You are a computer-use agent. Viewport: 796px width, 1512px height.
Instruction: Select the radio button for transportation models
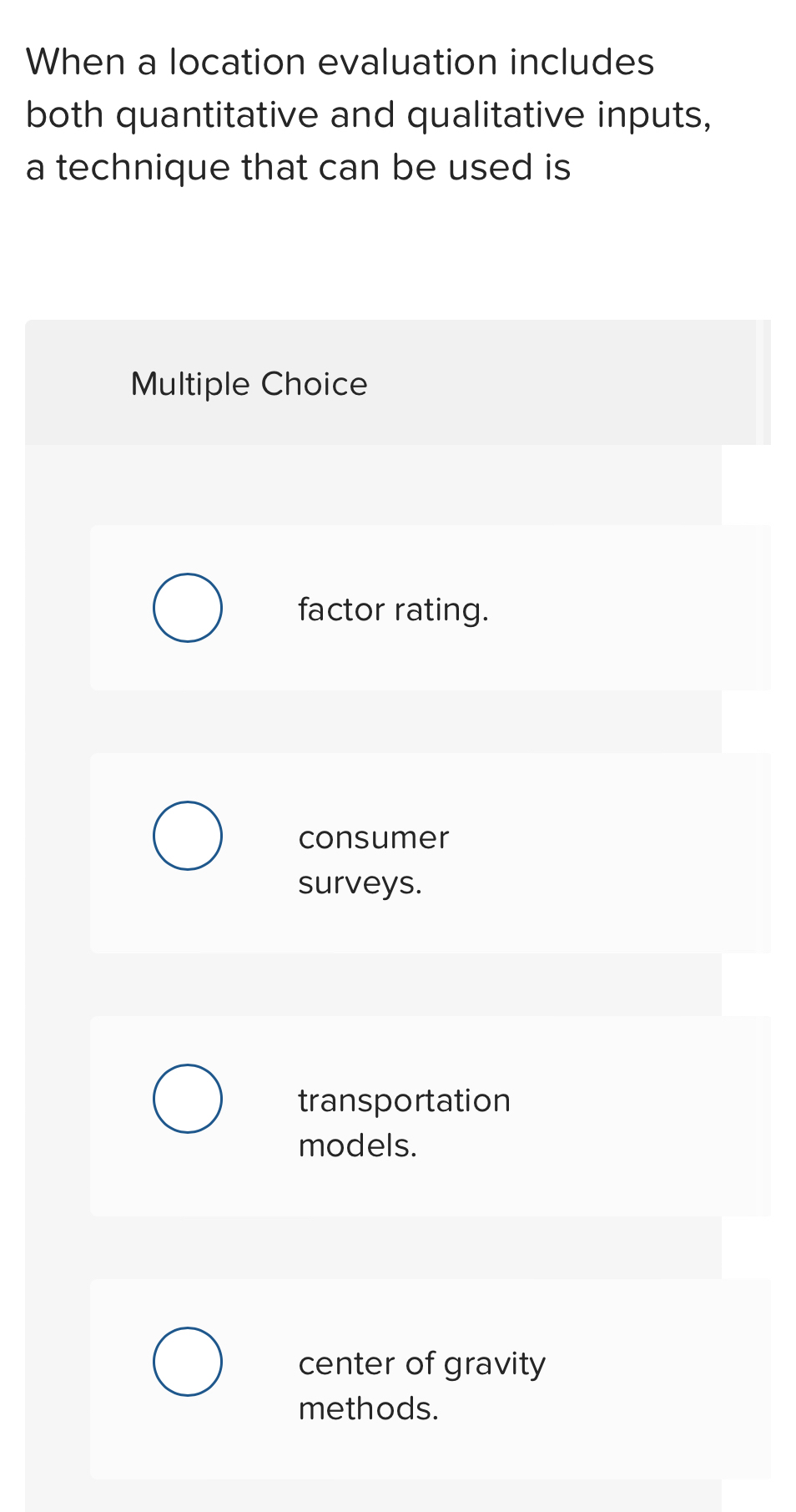point(187,1097)
